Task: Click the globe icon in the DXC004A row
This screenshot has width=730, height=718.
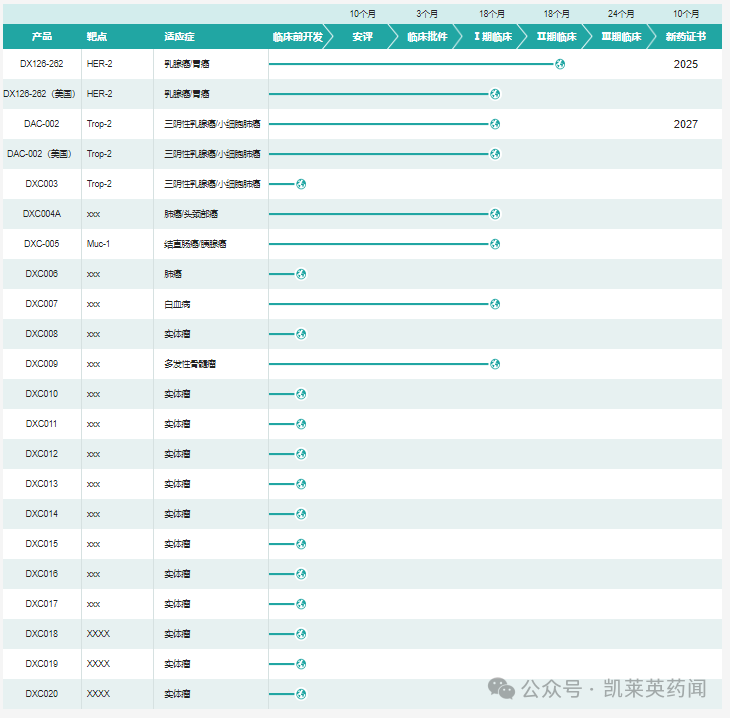Action: tap(495, 214)
